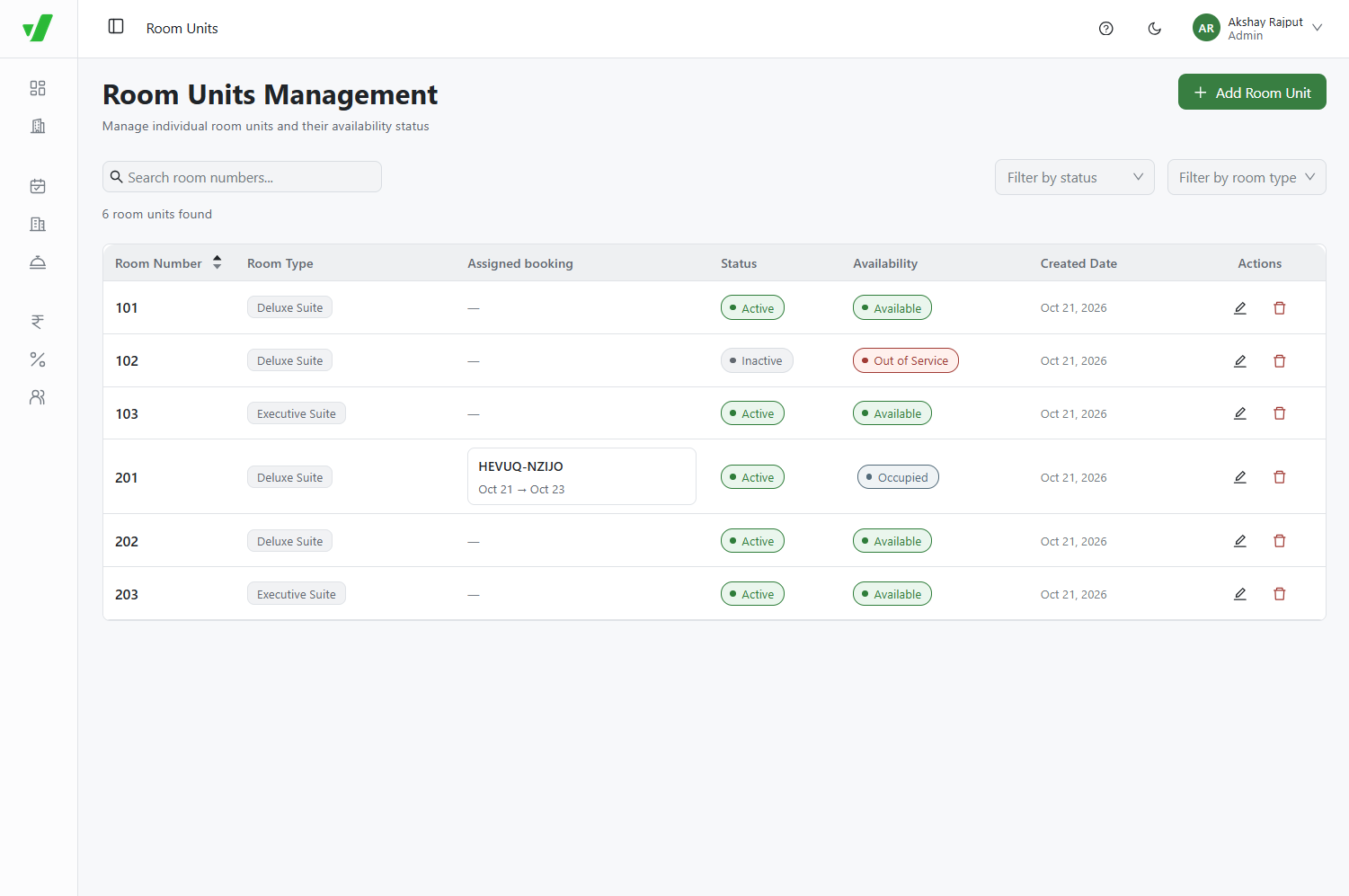Open the percent icon in sidebar
This screenshot has height=896, width=1349.
pyautogui.click(x=38, y=359)
